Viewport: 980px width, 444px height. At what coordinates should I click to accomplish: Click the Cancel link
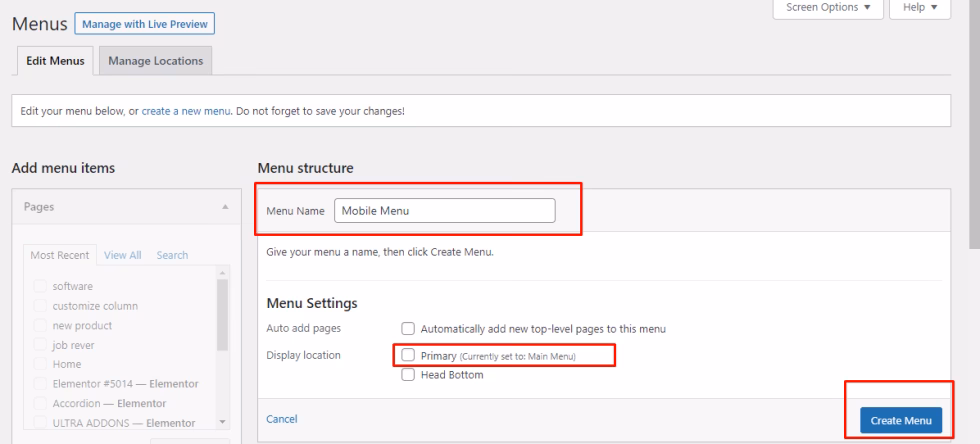(x=282, y=419)
